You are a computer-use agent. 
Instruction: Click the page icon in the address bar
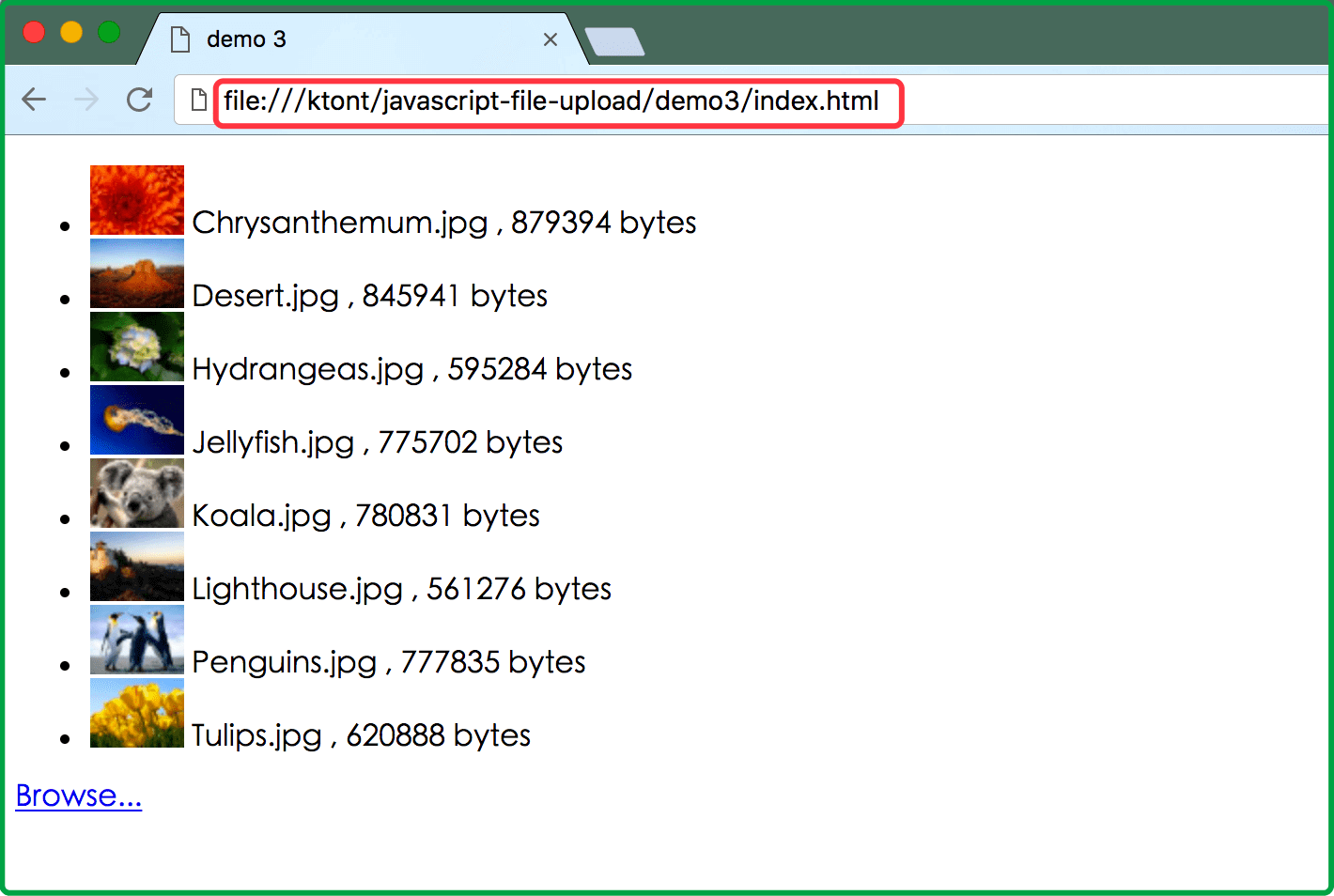[x=198, y=99]
